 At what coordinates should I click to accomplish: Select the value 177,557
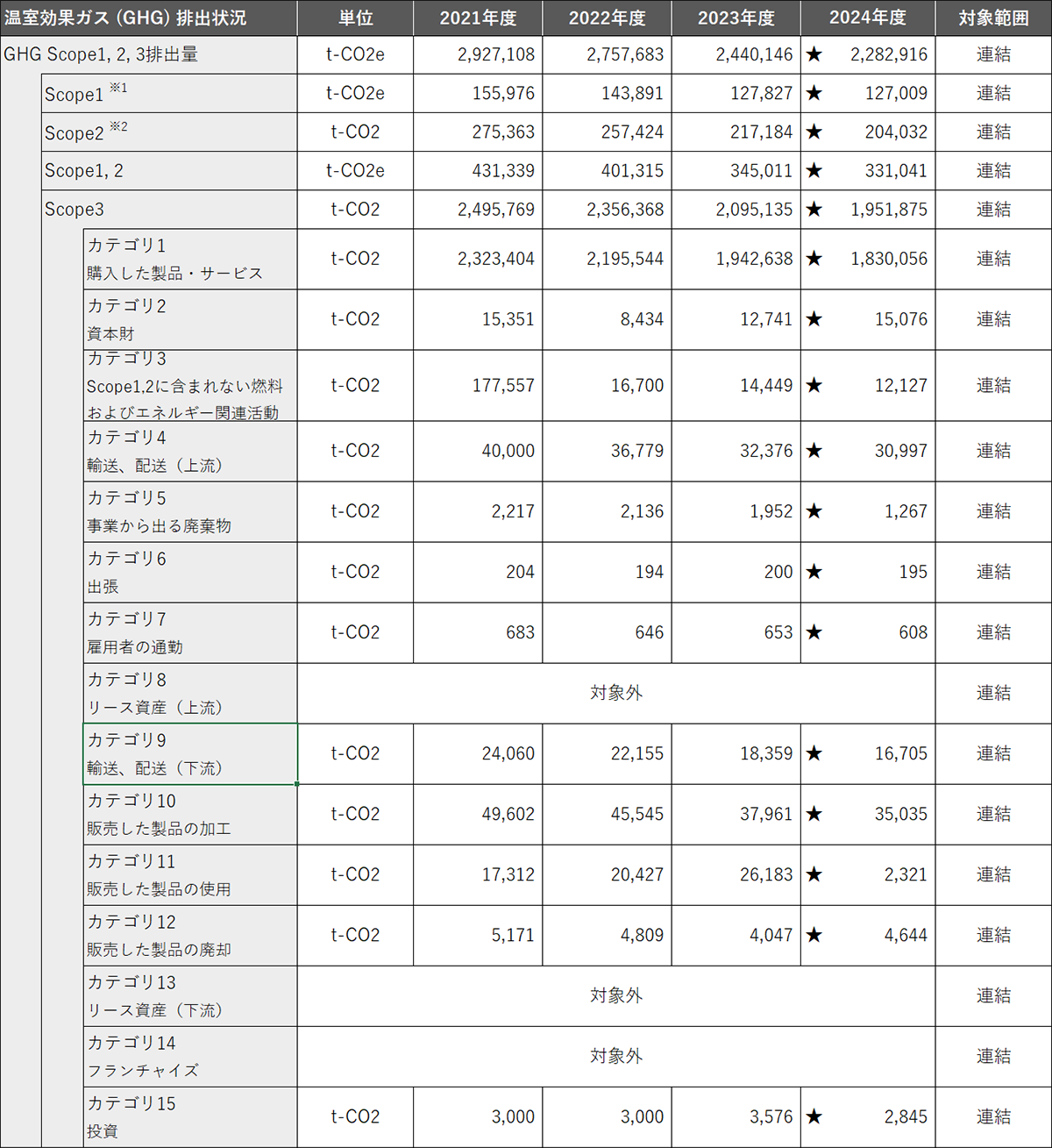[503, 385]
